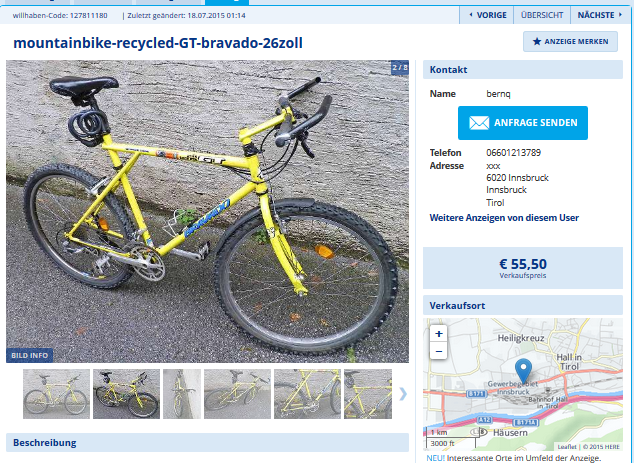Select fifth thumbnail showing frame closeup
Viewport: 634px width, 463px height.
coord(307,394)
